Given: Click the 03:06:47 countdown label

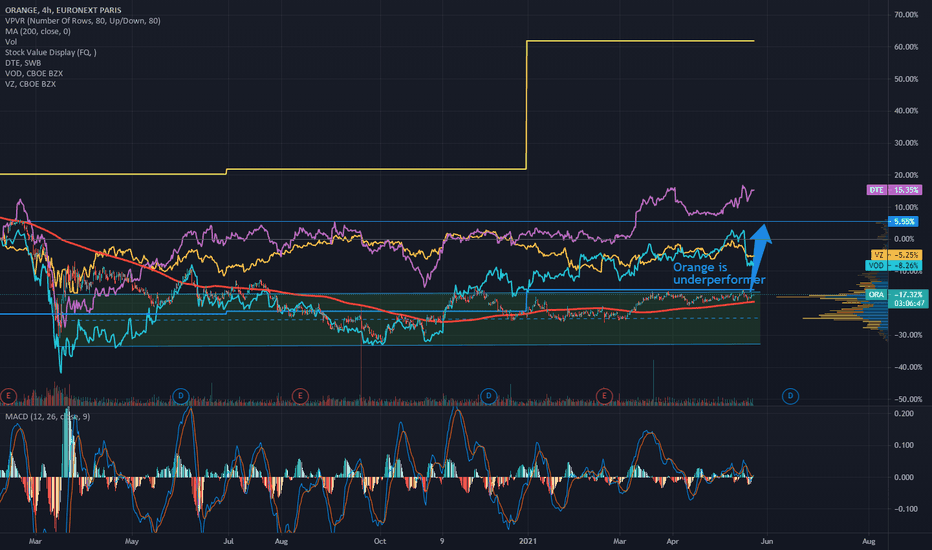Looking at the screenshot, I should (909, 303).
